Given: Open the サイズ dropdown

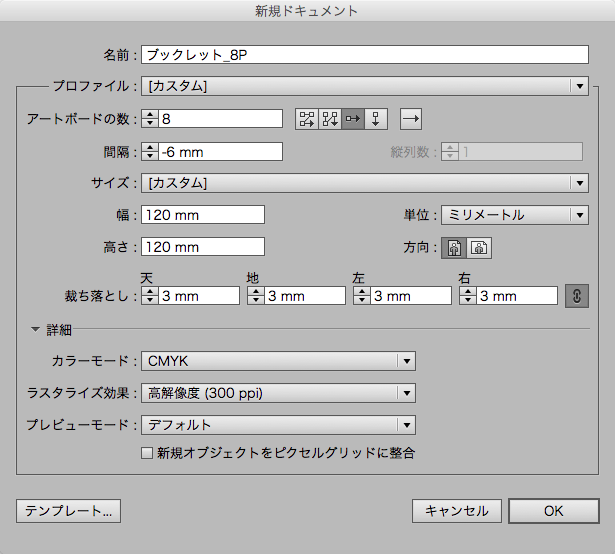Looking at the screenshot, I should tap(365, 183).
